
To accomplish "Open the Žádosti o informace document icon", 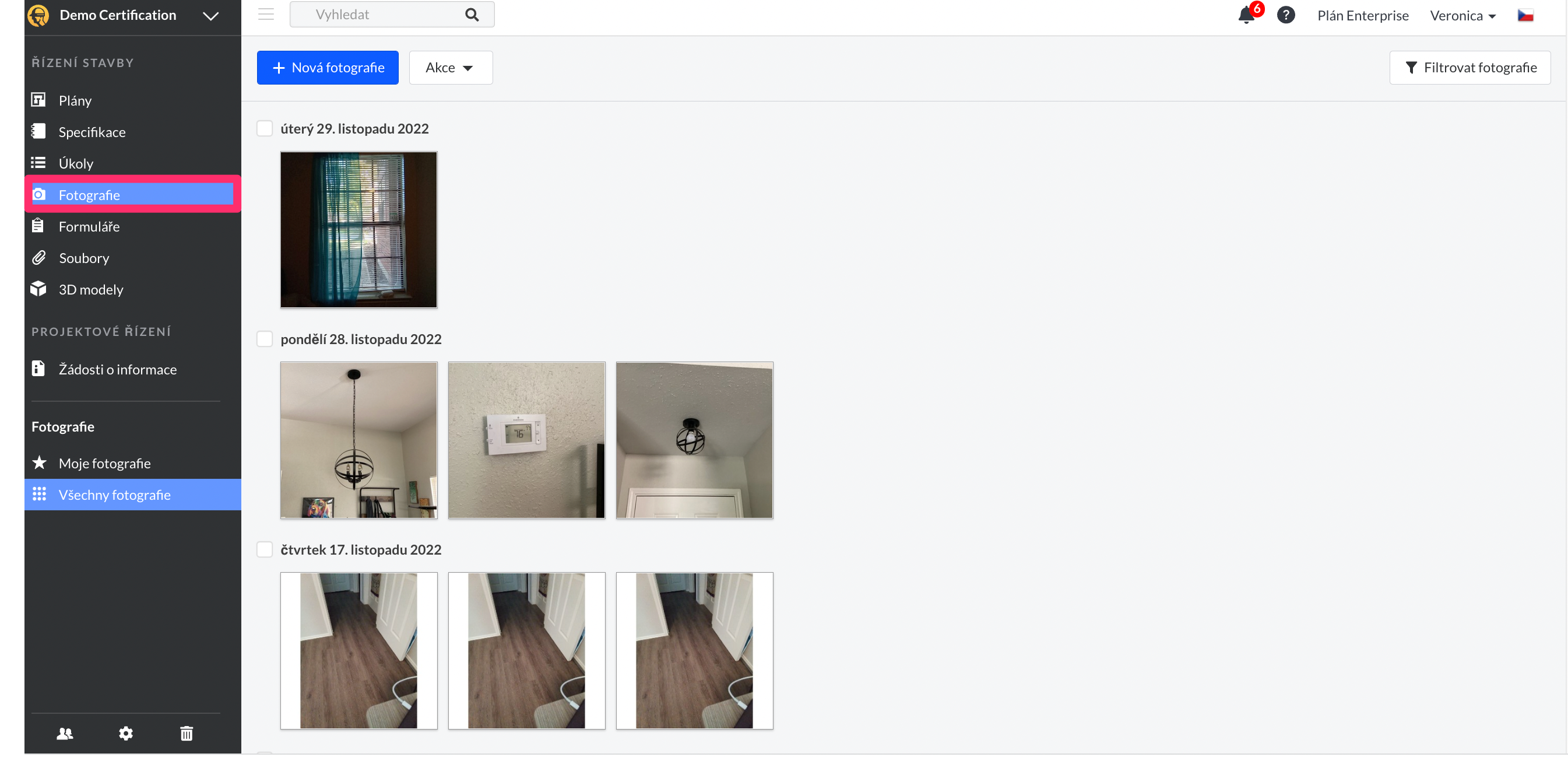I will click(38, 369).
